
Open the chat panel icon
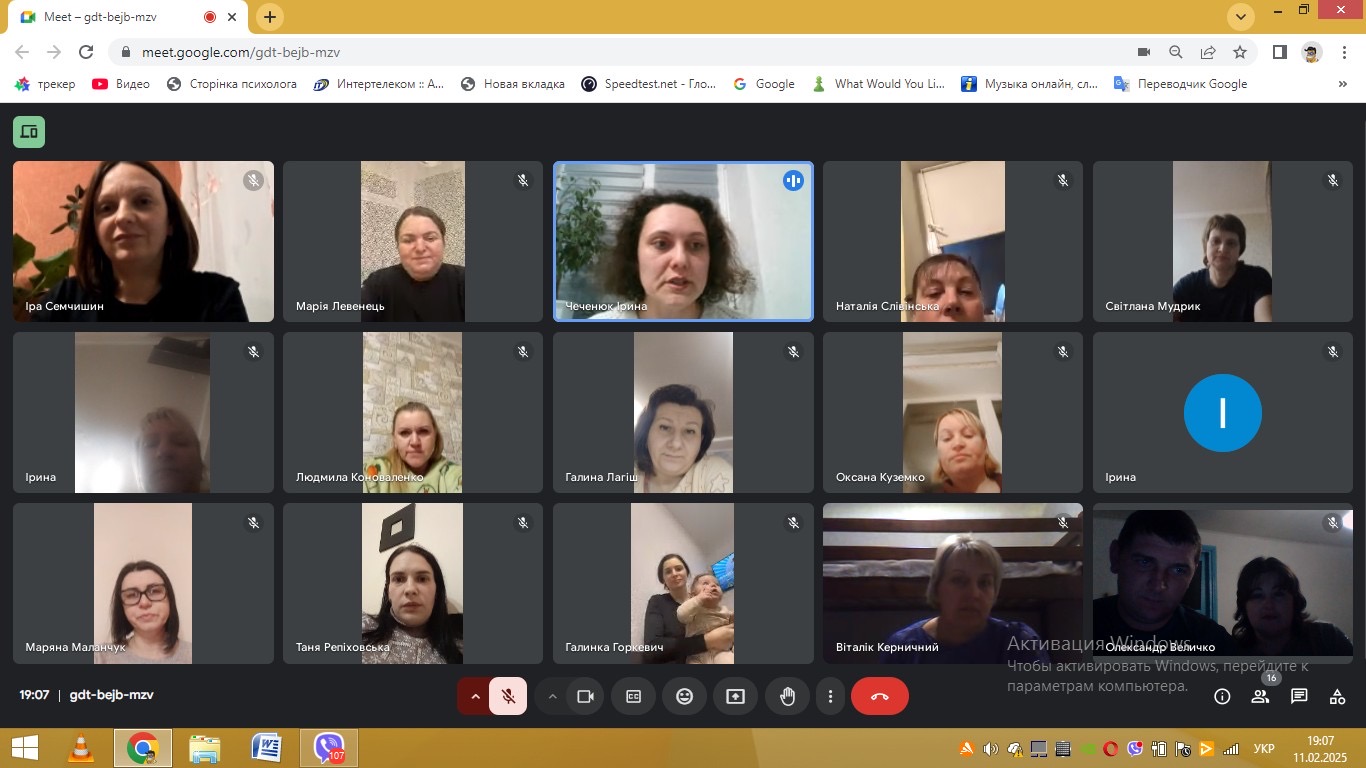click(x=1298, y=697)
